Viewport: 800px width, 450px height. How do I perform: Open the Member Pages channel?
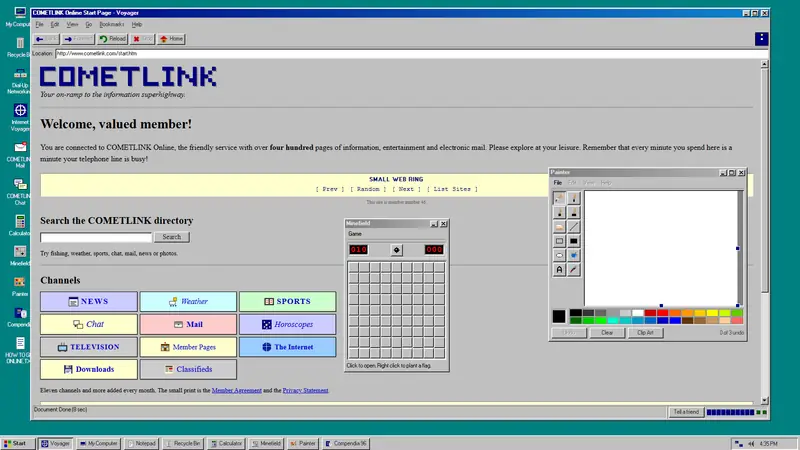(x=188, y=347)
